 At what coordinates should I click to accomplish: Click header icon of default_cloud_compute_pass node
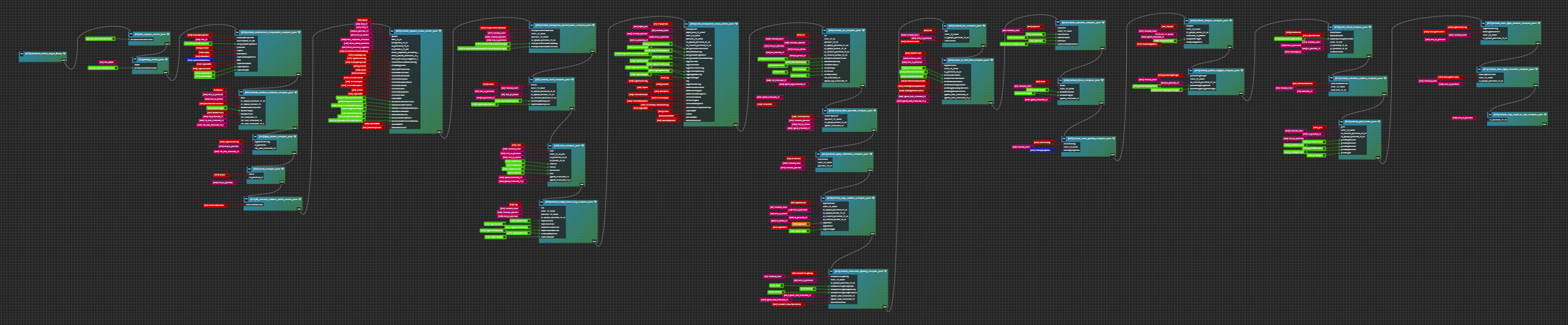click(531, 79)
